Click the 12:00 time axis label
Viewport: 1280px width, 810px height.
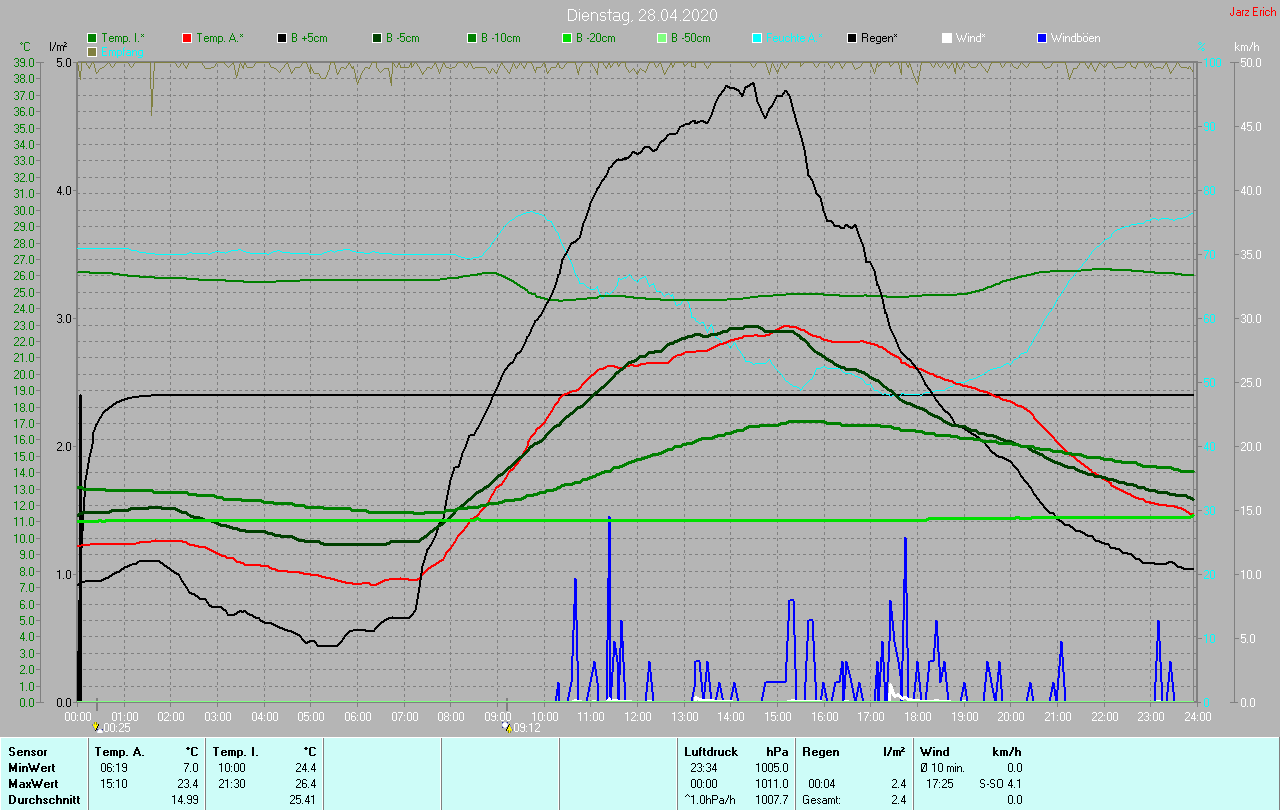(x=638, y=716)
